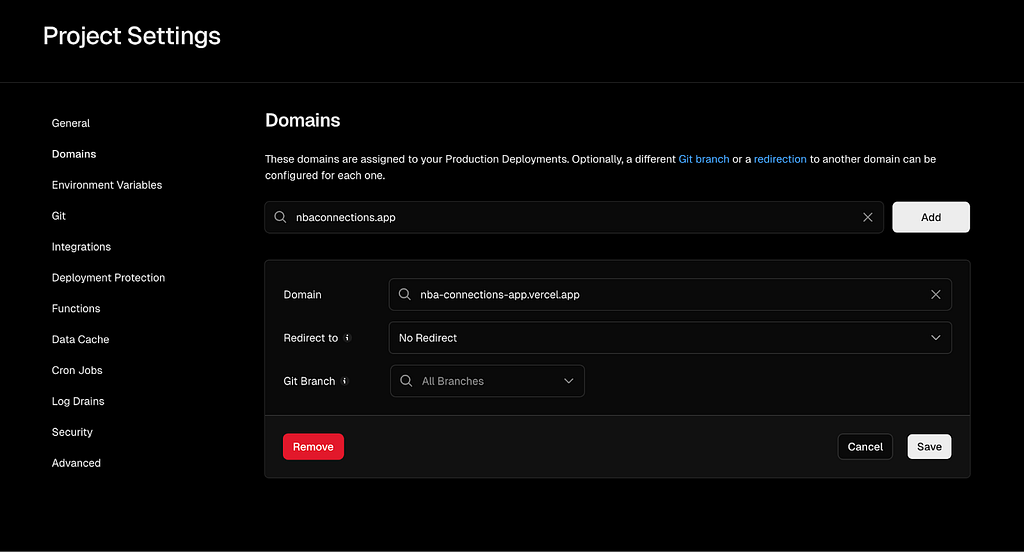Clear the nba-connections-app.vercel.app domain field
The image size is (1024, 552).
(935, 295)
